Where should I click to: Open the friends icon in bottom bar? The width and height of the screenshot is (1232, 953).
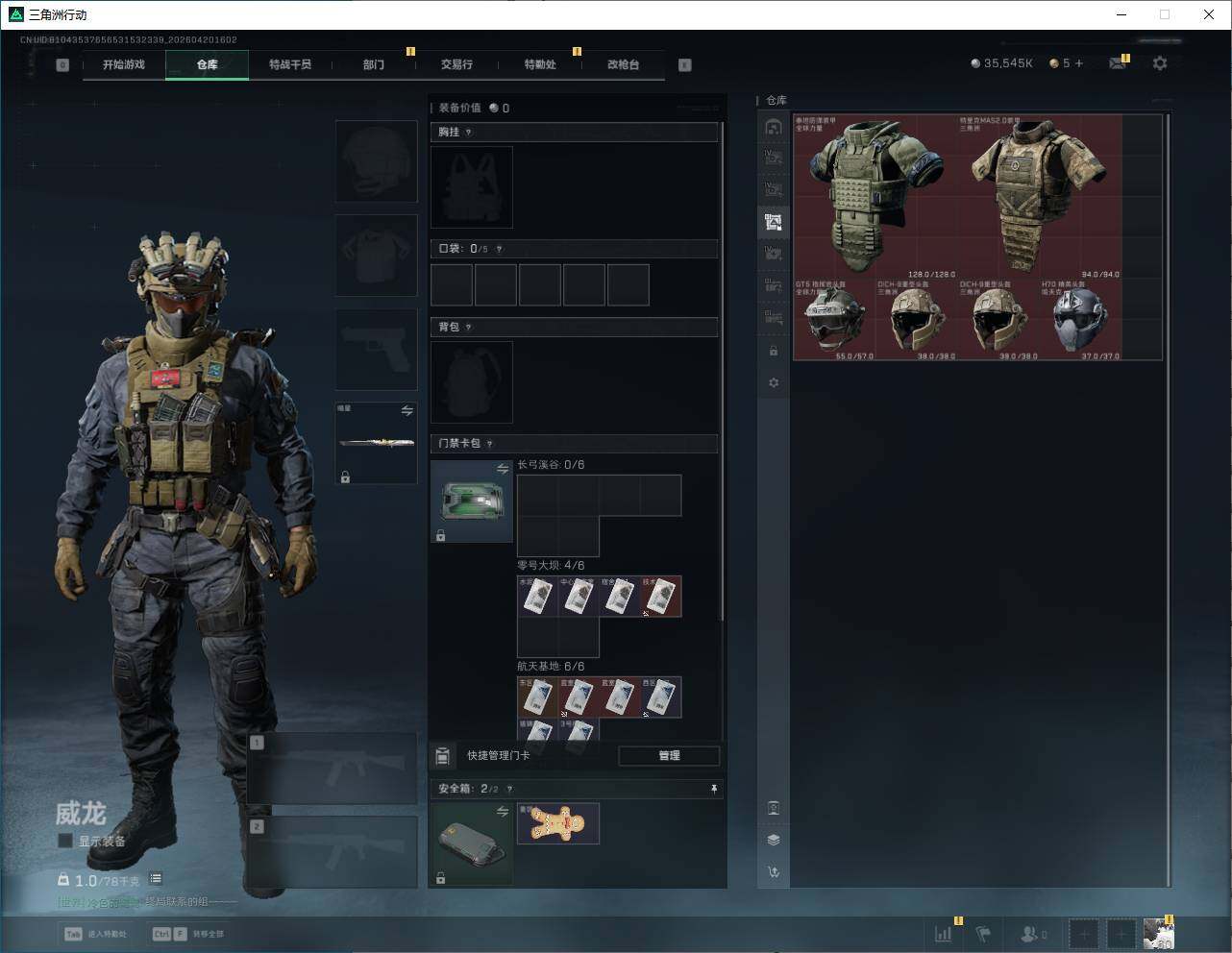point(1033,933)
